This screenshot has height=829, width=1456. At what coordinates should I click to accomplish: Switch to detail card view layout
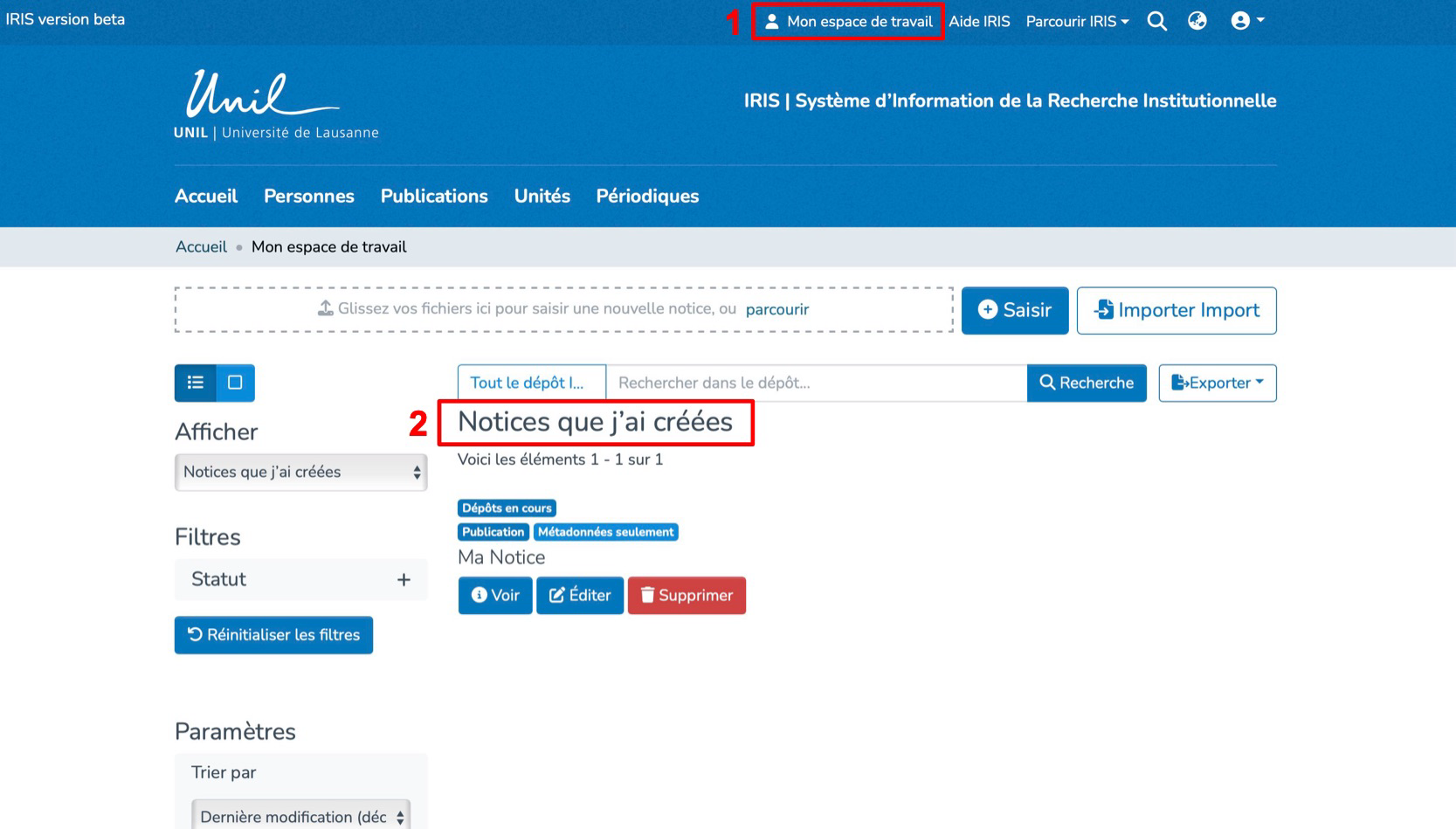(235, 383)
